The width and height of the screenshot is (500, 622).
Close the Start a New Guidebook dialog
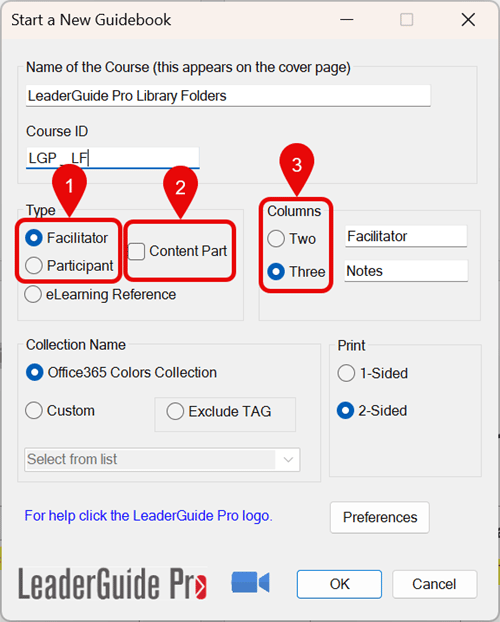pos(468,19)
